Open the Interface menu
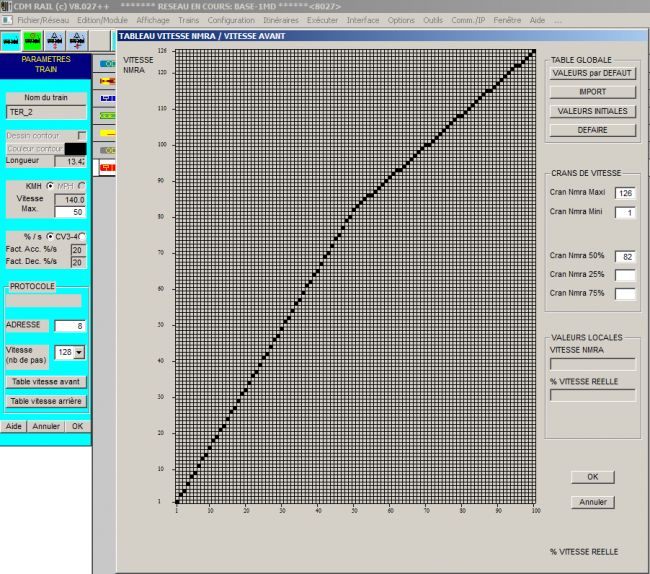Image resolution: width=650 pixels, height=574 pixels. click(363, 20)
